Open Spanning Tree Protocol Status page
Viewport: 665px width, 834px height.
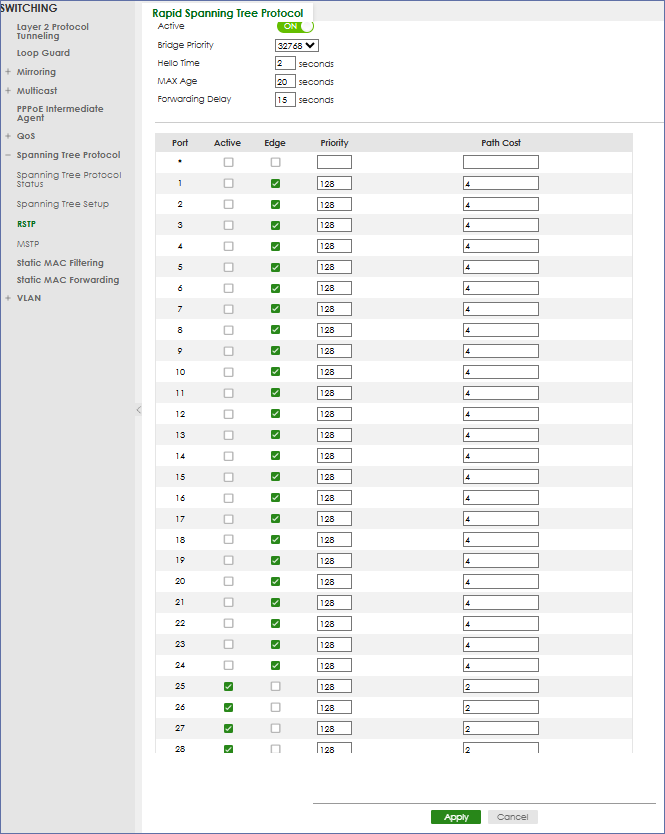[68, 179]
